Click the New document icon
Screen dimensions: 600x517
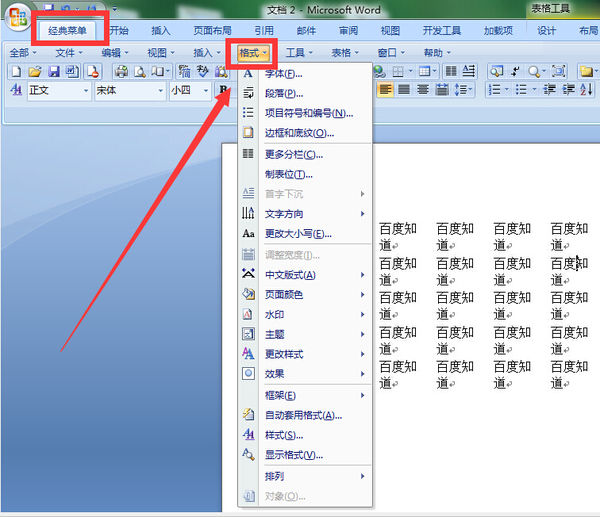(16, 71)
